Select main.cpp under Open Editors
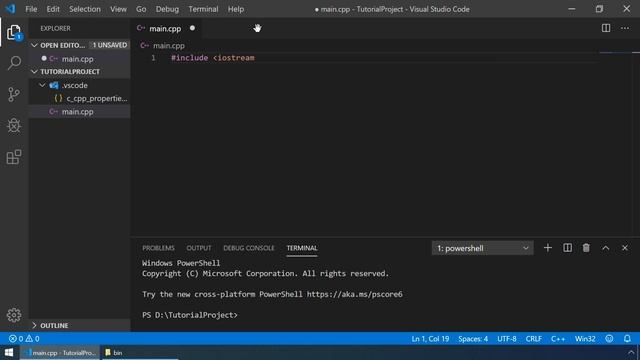 [x=79, y=59]
